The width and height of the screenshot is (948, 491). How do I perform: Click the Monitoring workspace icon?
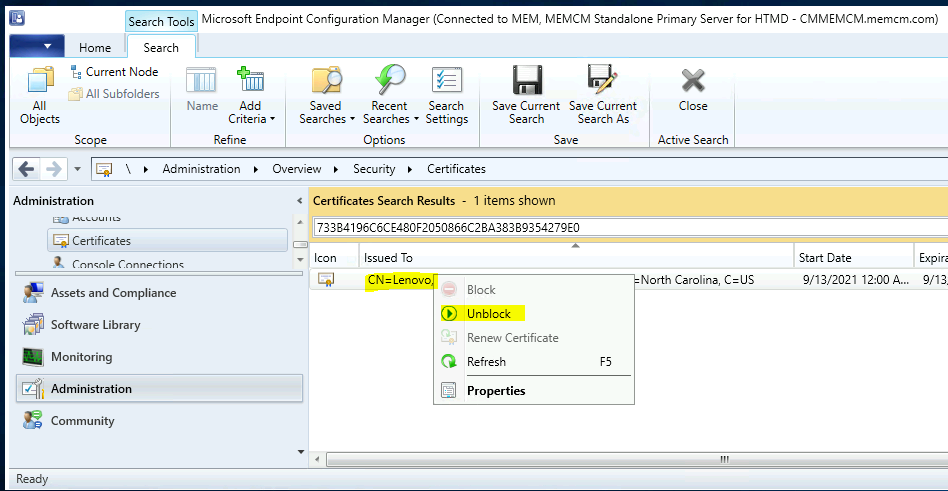point(33,357)
